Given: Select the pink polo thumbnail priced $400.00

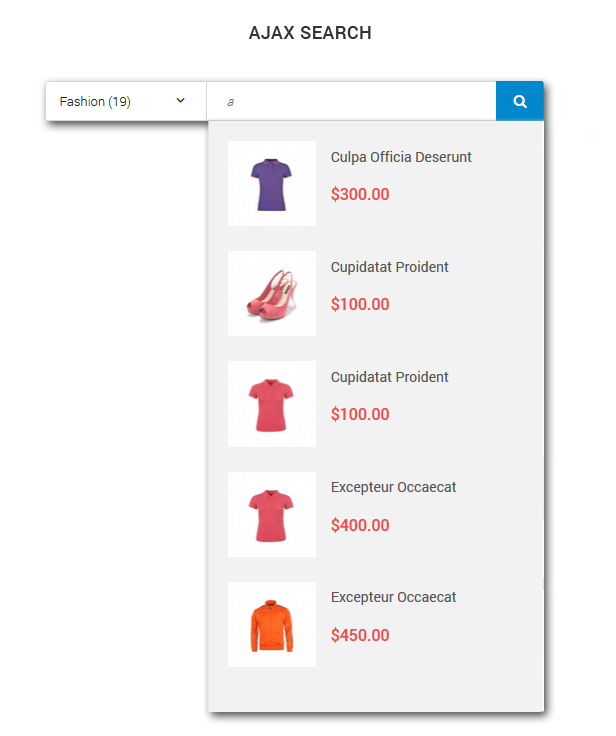Looking at the screenshot, I should [272, 514].
